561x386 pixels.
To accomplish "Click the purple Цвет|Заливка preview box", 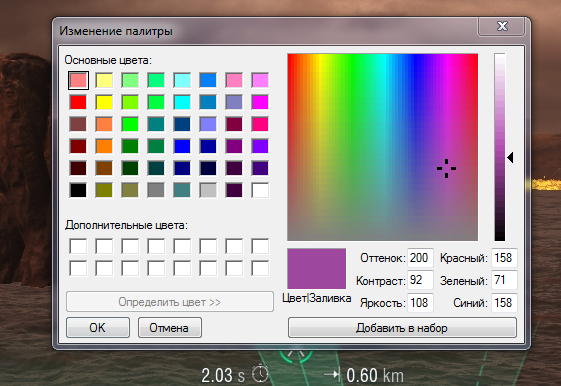I will [317, 269].
